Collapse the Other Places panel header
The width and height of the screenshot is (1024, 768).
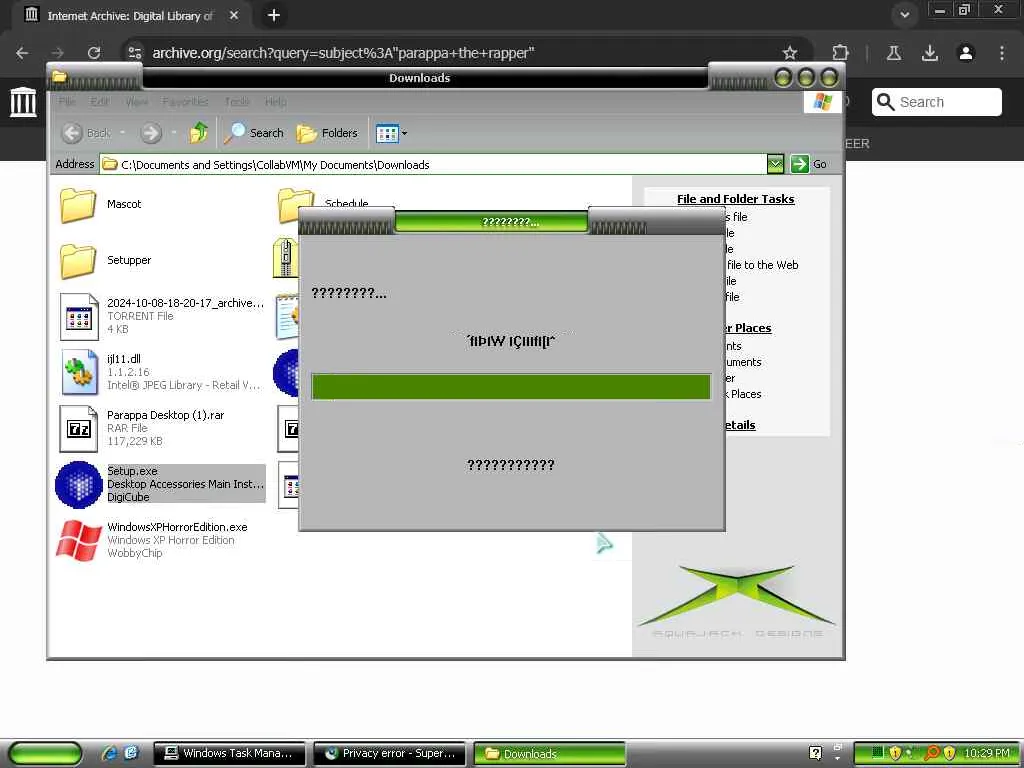click(747, 328)
